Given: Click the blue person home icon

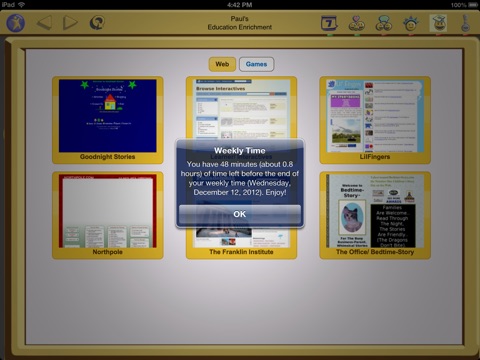Looking at the screenshot, I should [x=16, y=23].
